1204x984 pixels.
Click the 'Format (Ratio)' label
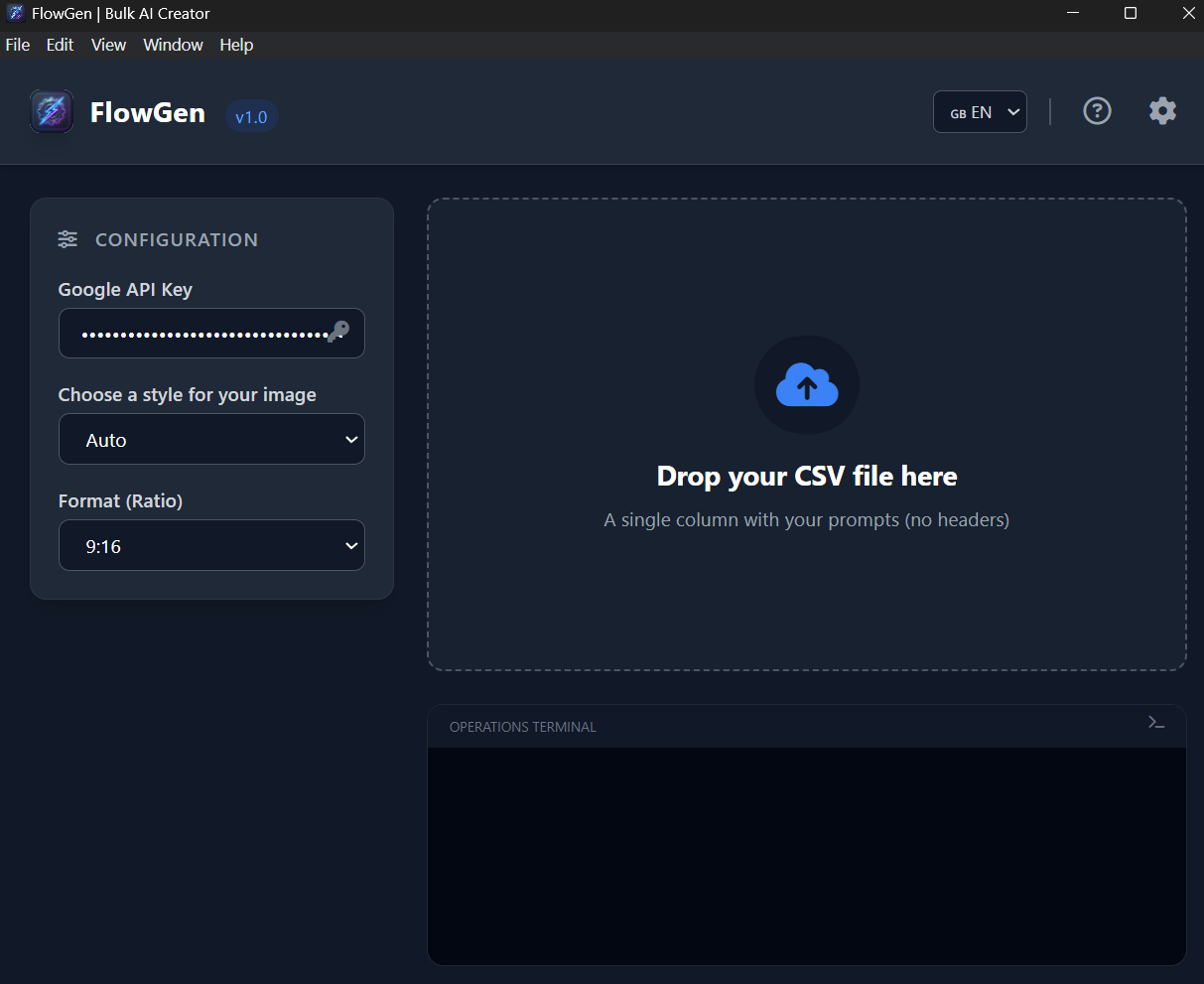120,501
